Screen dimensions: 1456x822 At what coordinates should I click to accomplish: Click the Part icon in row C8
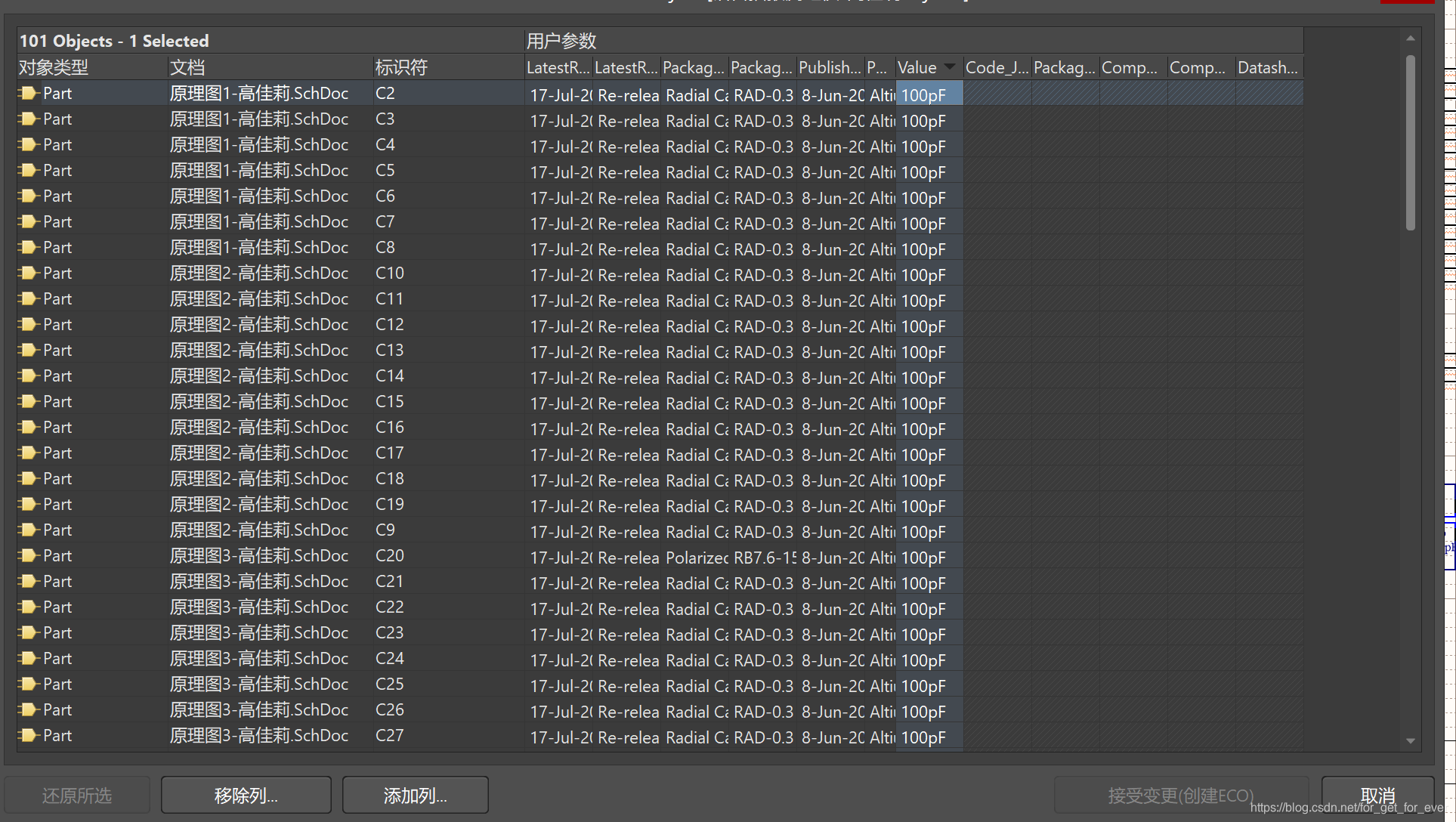click(29, 248)
